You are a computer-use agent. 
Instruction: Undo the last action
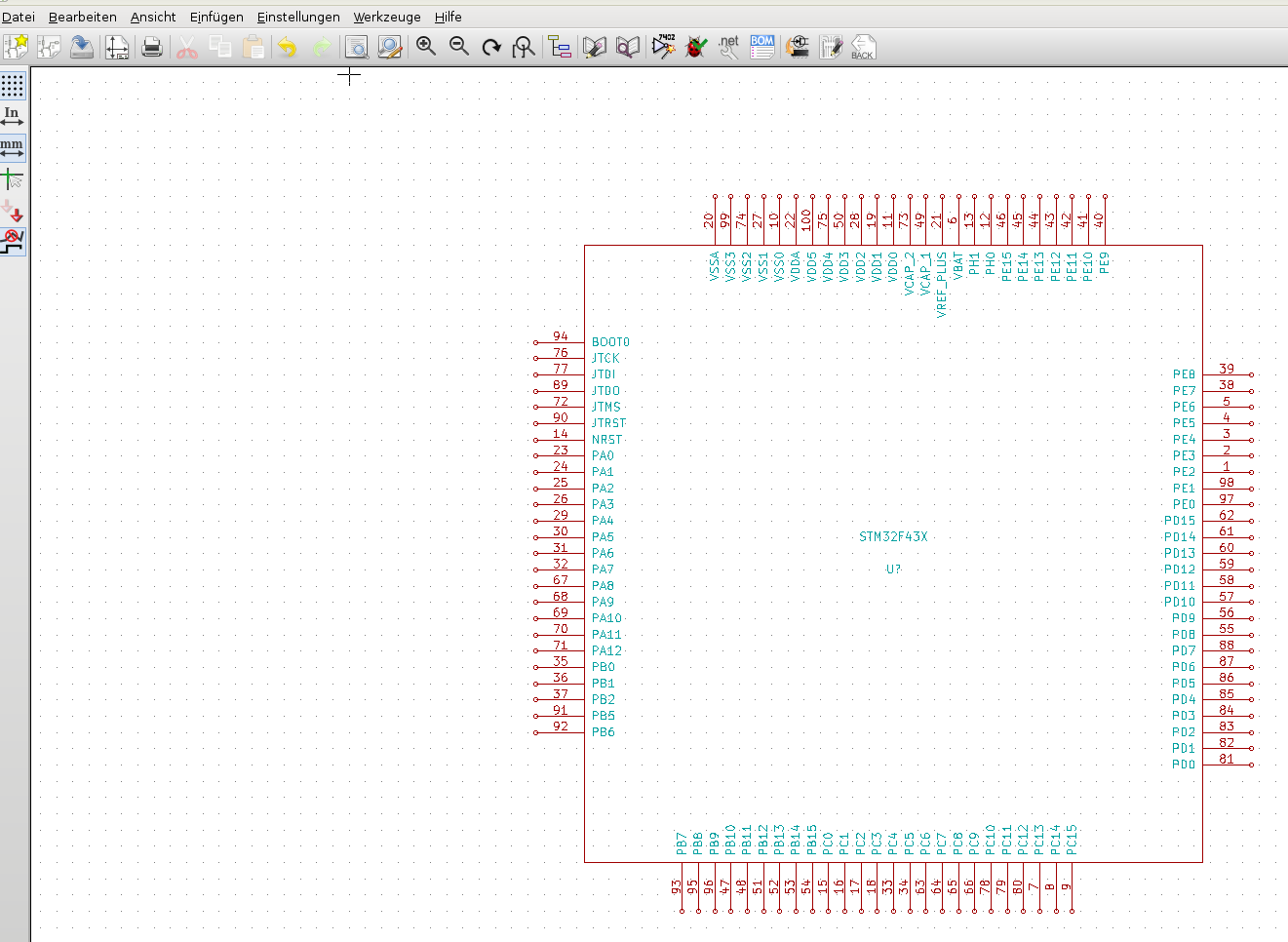288,47
